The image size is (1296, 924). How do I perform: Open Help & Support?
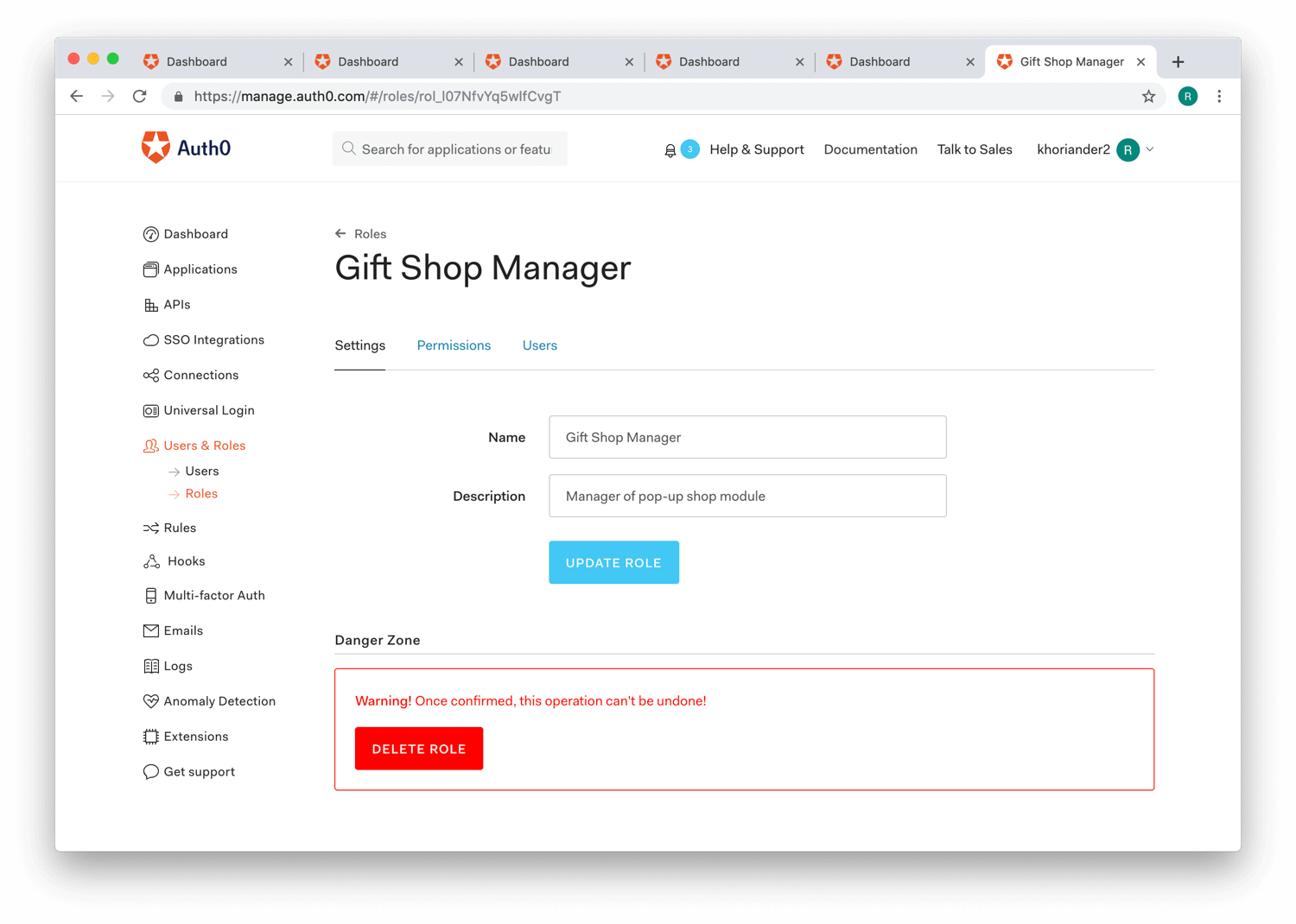tap(756, 149)
